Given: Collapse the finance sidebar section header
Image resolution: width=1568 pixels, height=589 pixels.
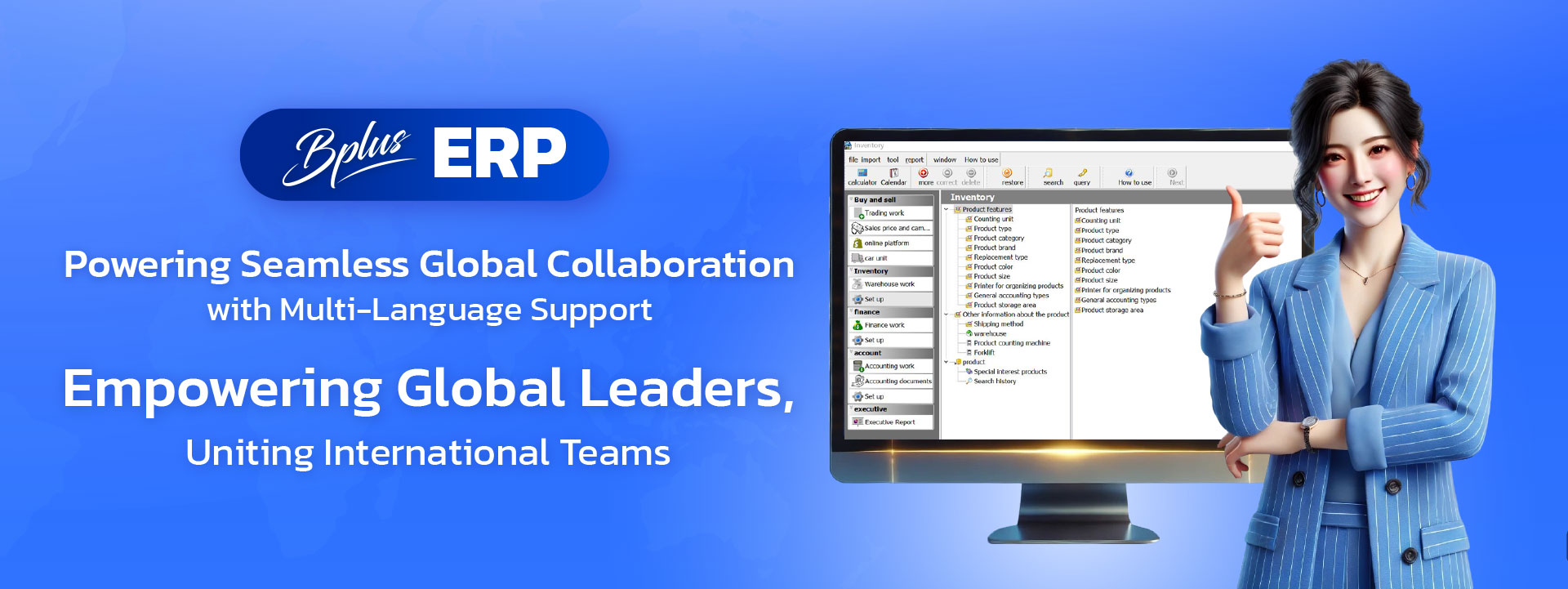Looking at the screenshot, I should 891,312.
